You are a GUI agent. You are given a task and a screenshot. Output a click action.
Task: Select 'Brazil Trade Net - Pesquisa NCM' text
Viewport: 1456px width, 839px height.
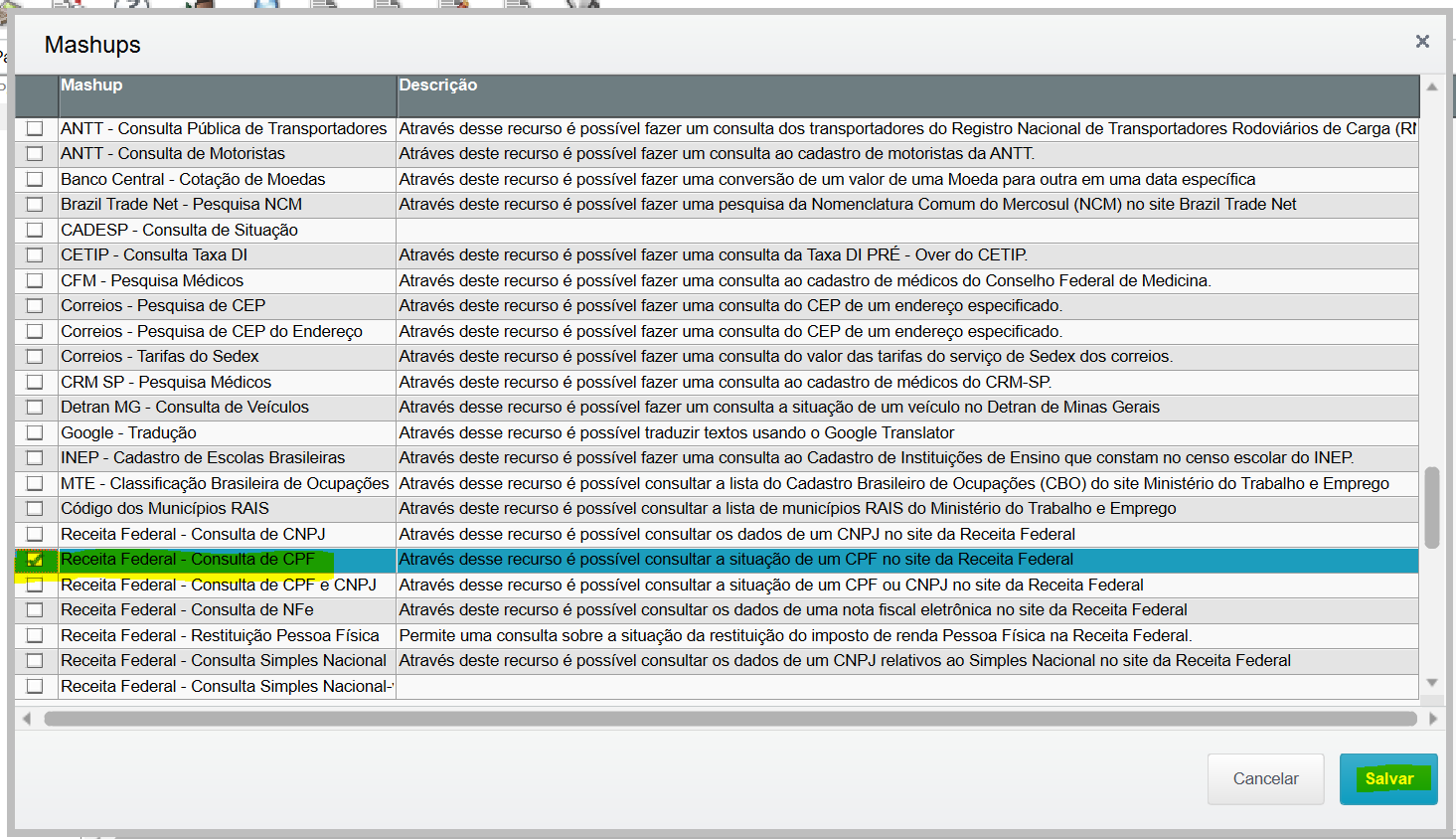[x=181, y=205]
